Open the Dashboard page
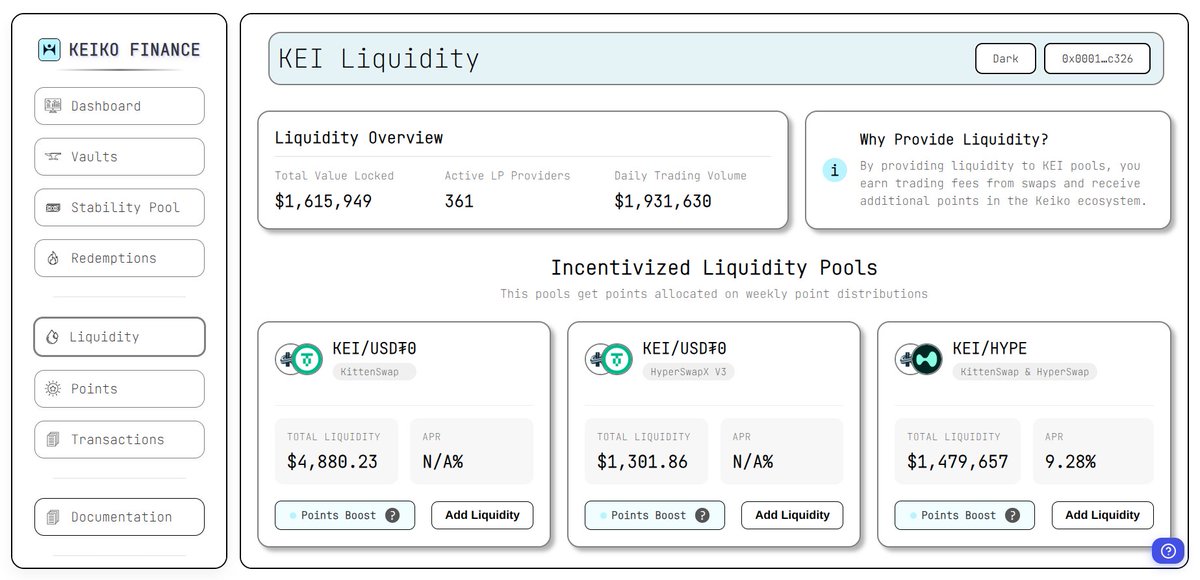Image resolution: width=1200 pixels, height=580 pixels. [119, 106]
